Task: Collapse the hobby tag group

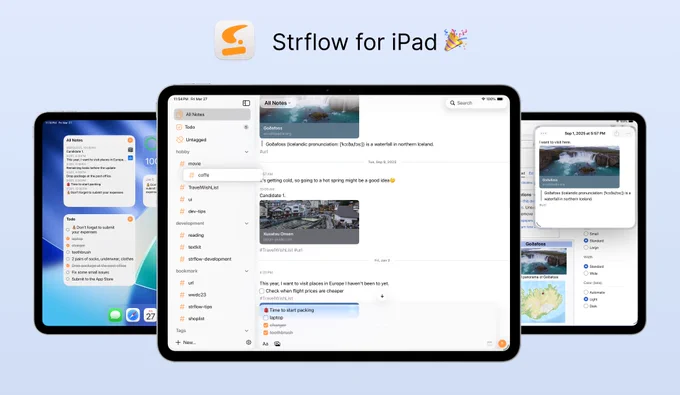Action: point(246,152)
